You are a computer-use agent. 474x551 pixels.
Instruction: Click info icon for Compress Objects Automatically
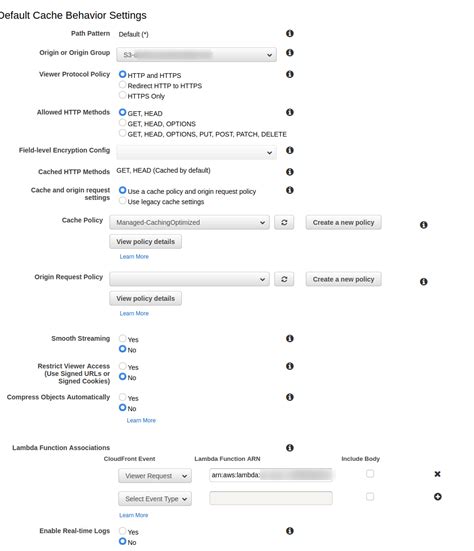[290, 397]
